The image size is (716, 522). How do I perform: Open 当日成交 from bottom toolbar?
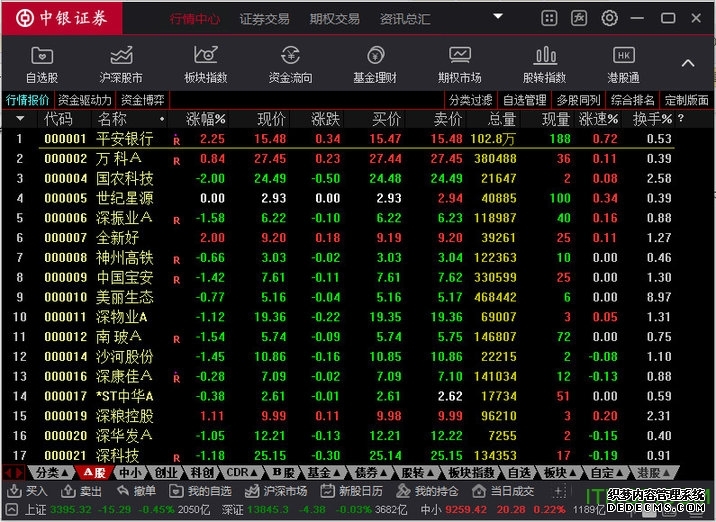[503, 491]
